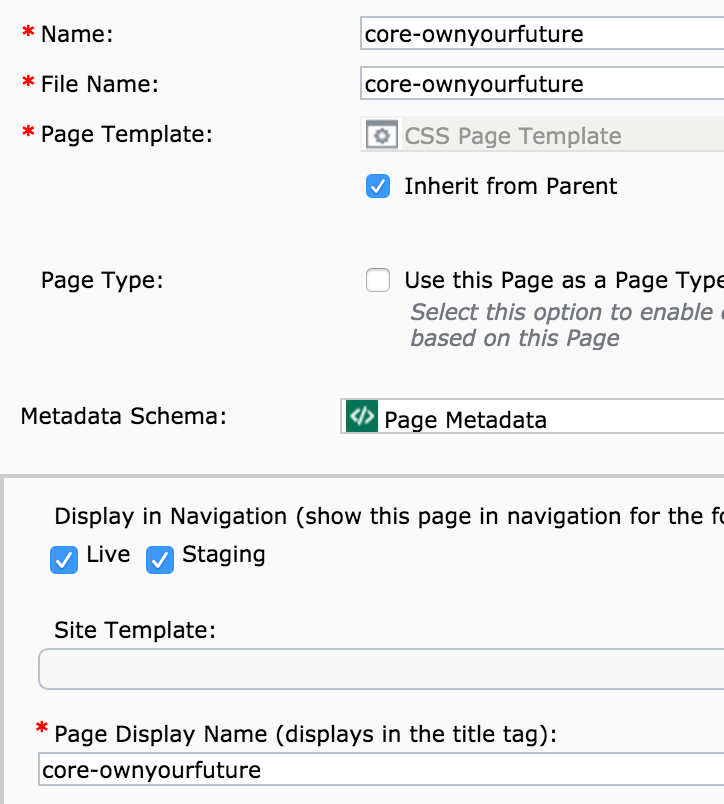Uncheck the Live navigation checkbox
The height and width of the screenshot is (804, 724).
64,561
